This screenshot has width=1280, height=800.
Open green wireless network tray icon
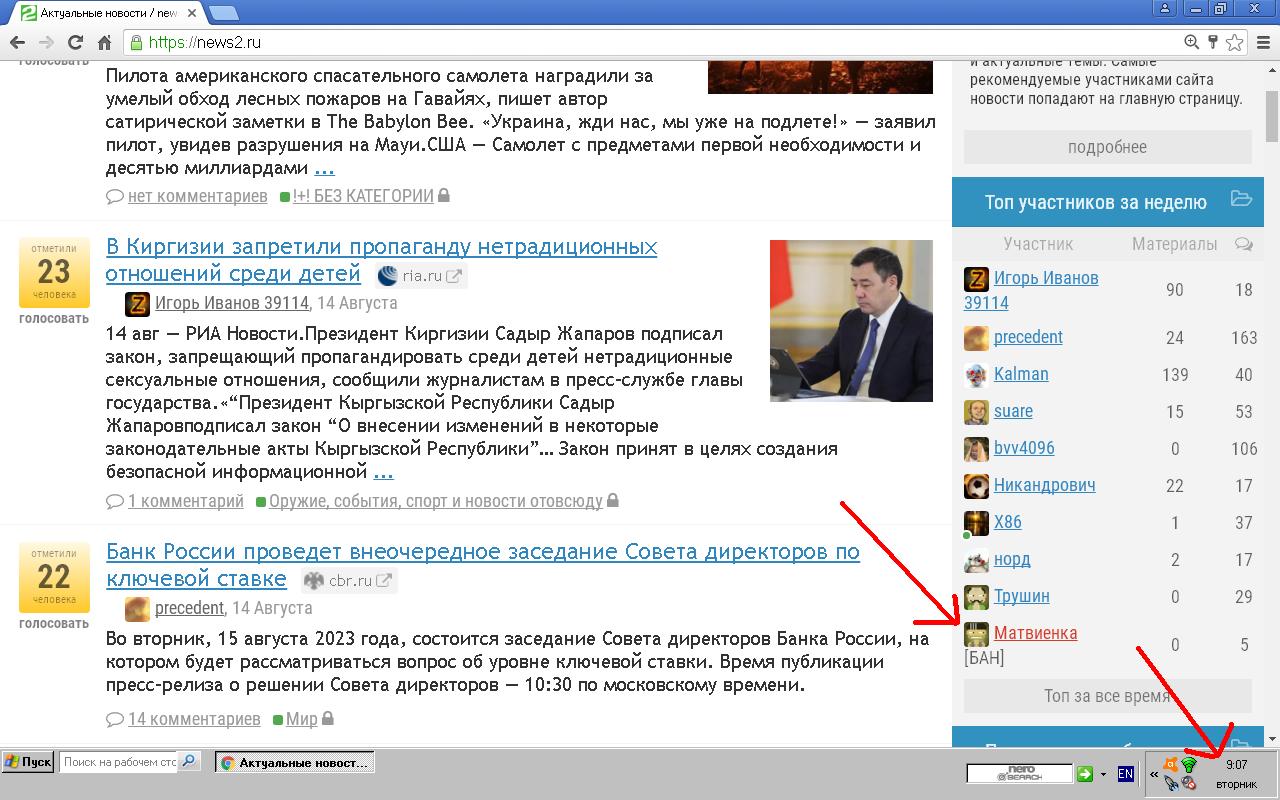[x=1189, y=765]
